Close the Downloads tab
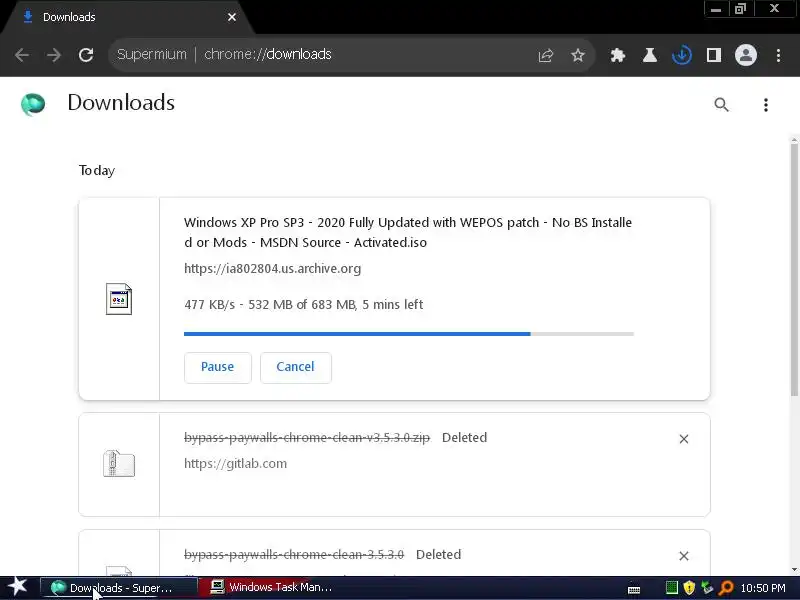Image resolution: width=800 pixels, height=600 pixels. coord(232,17)
